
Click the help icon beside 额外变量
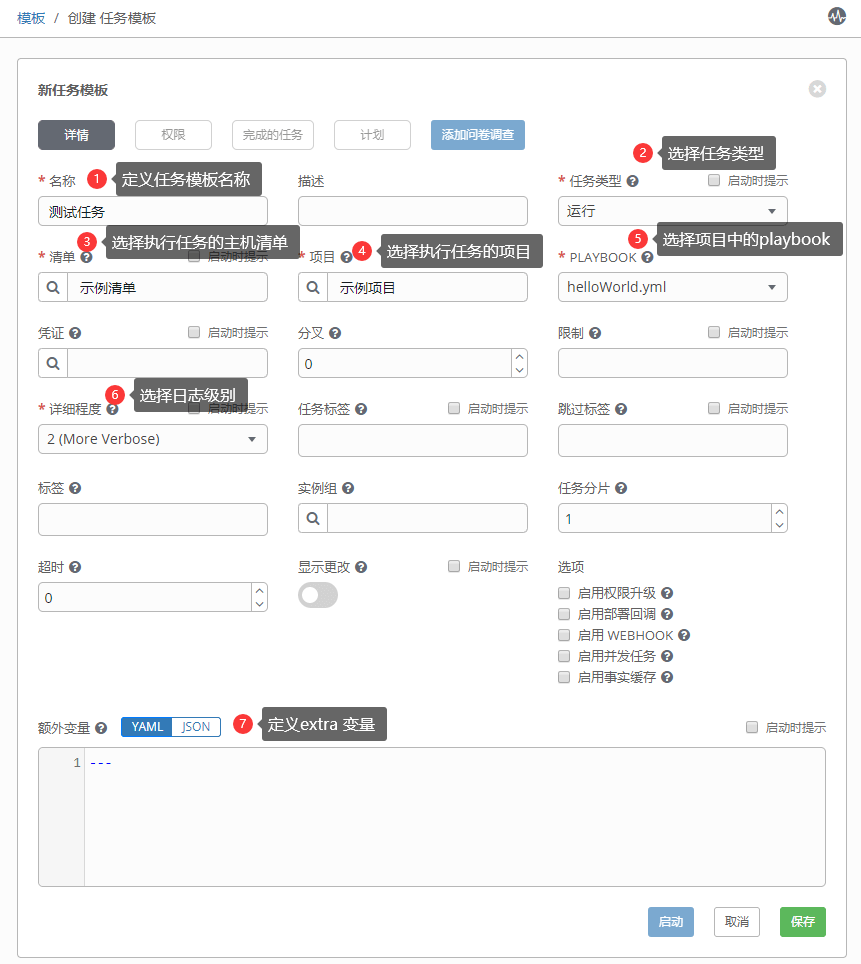pos(101,728)
